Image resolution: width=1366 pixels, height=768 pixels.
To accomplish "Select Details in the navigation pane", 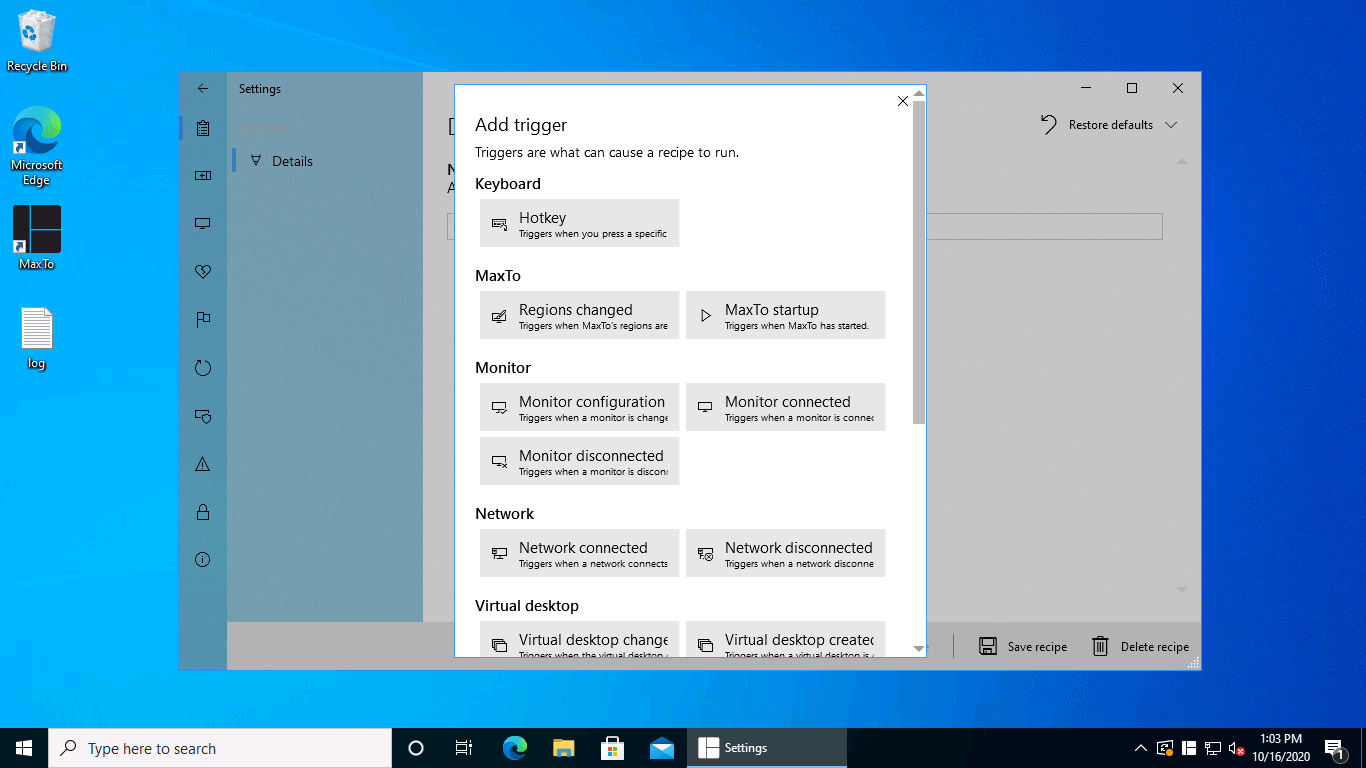I will (292, 161).
